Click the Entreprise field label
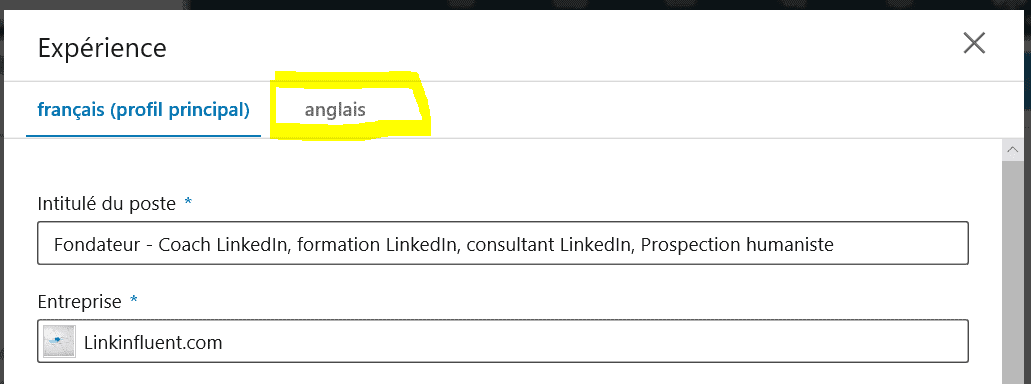The height and width of the screenshot is (384, 1031). click(x=80, y=301)
